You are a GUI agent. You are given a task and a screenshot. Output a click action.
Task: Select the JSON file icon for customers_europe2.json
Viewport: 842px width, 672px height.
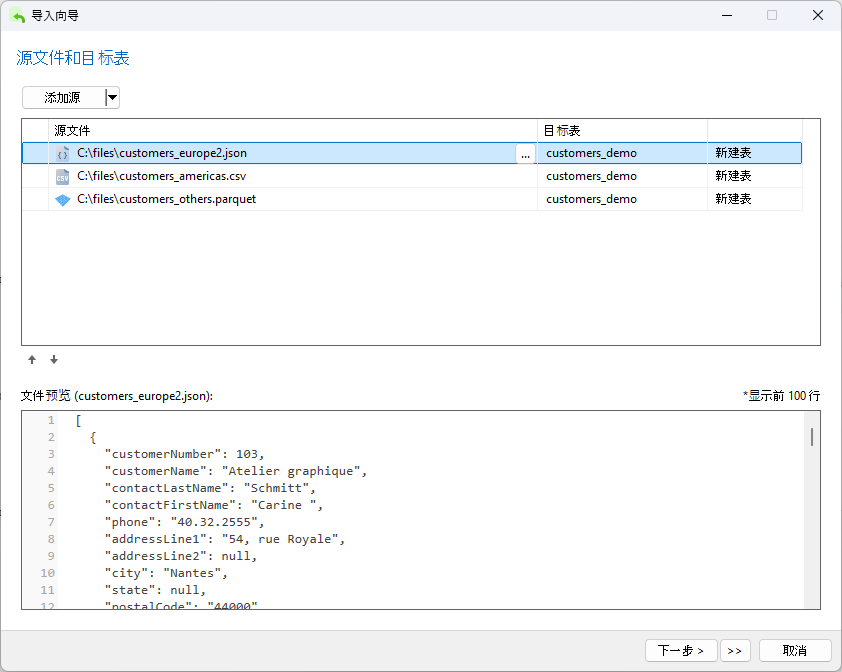[x=62, y=154]
